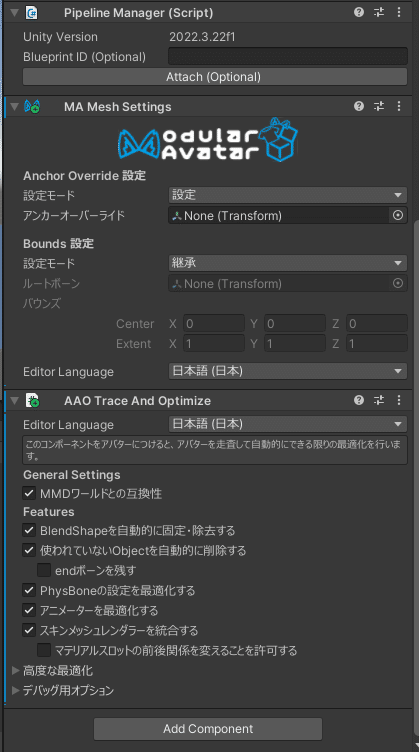Enable endボーンを残す checkbox
Screen dimensions: 419x752
point(44,570)
